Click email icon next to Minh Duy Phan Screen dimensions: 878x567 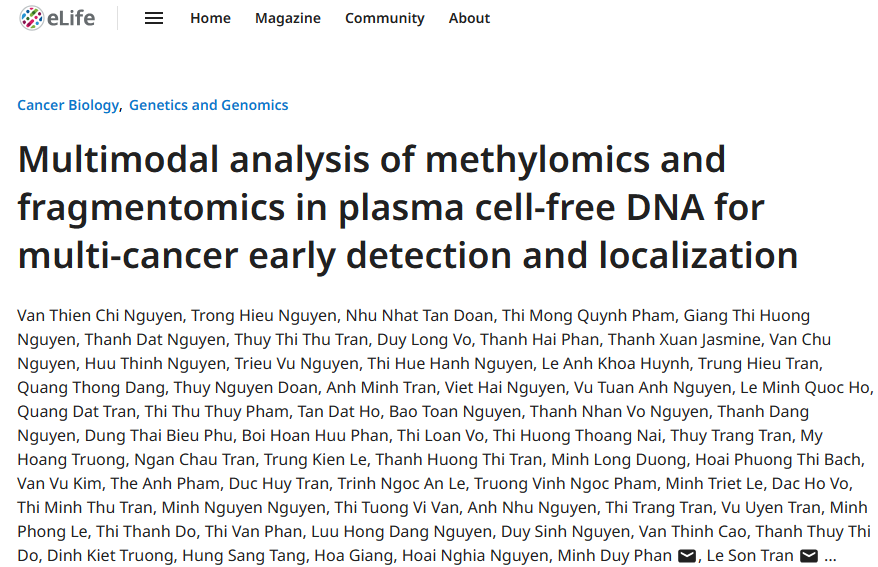click(687, 556)
